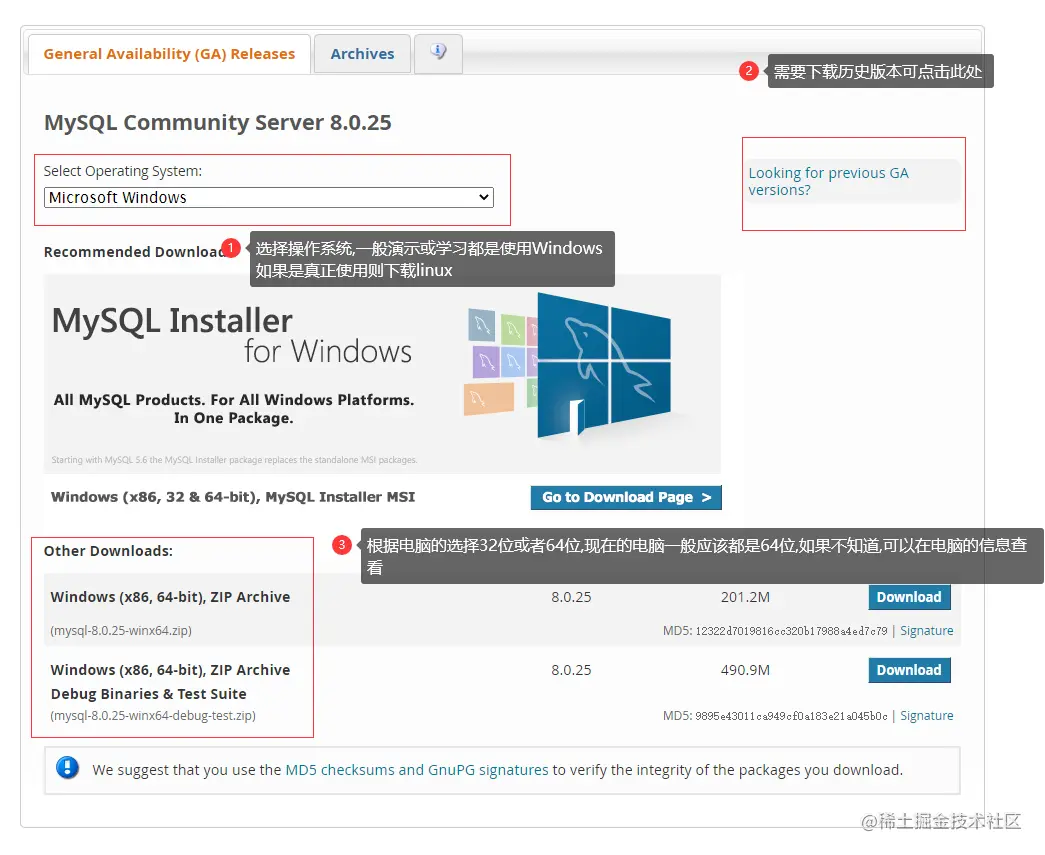Screen dimensions: 1045x855
Task: Click the Select Operating System: label
Action: click(123, 171)
